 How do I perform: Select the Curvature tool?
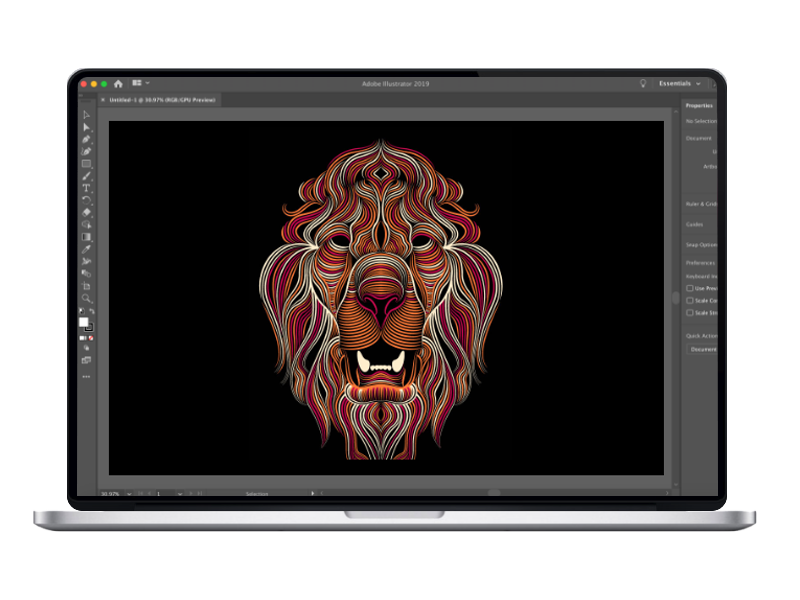[86, 152]
